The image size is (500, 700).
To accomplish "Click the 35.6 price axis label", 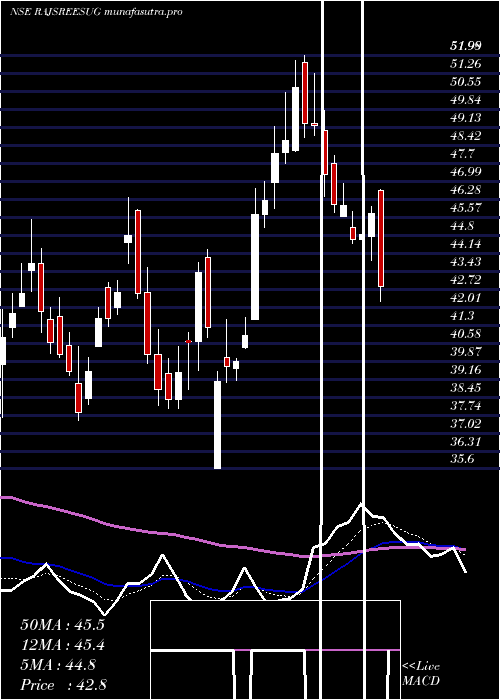I will 463,460.
